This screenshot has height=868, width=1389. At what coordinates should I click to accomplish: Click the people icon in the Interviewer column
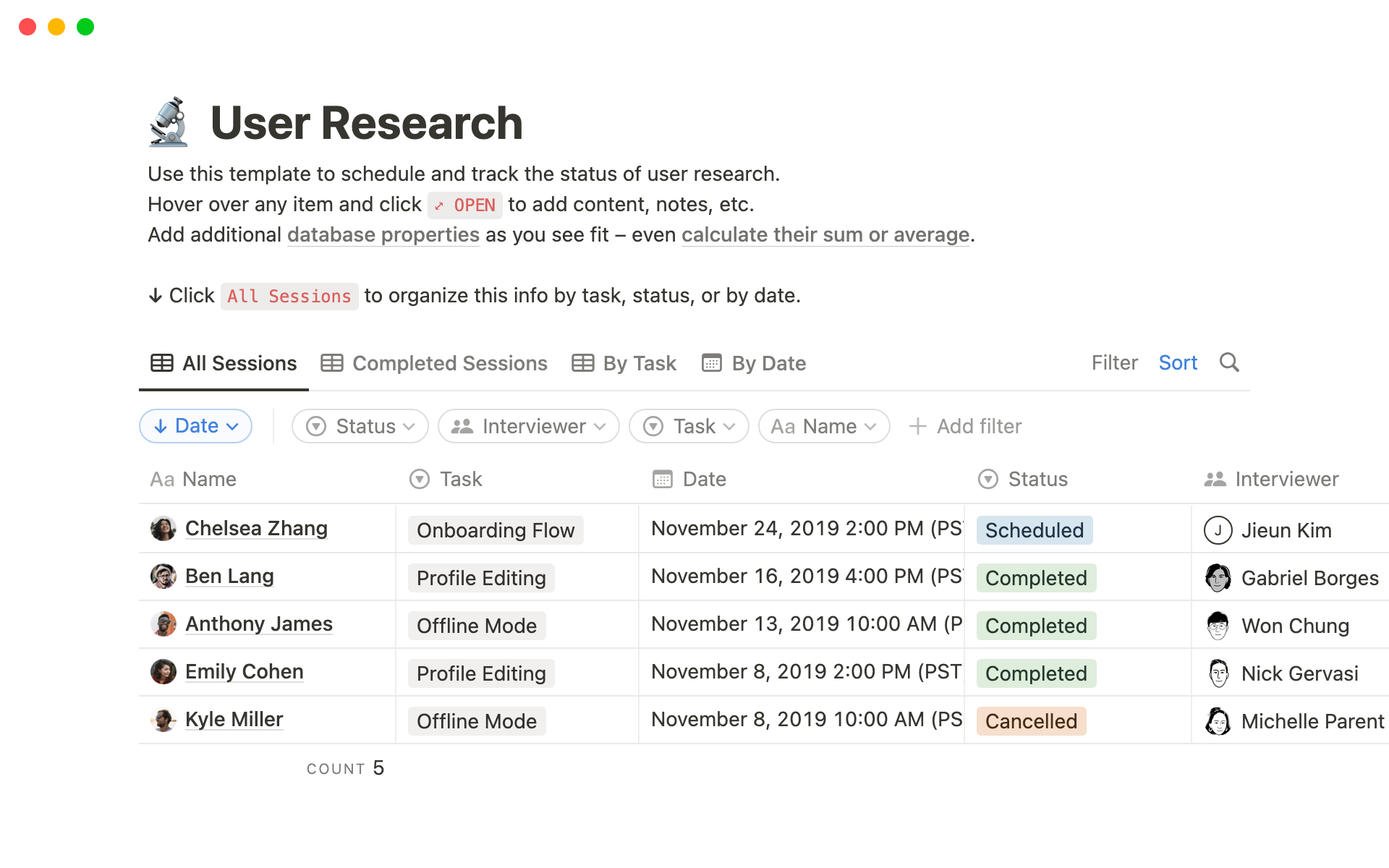click(x=1214, y=479)
